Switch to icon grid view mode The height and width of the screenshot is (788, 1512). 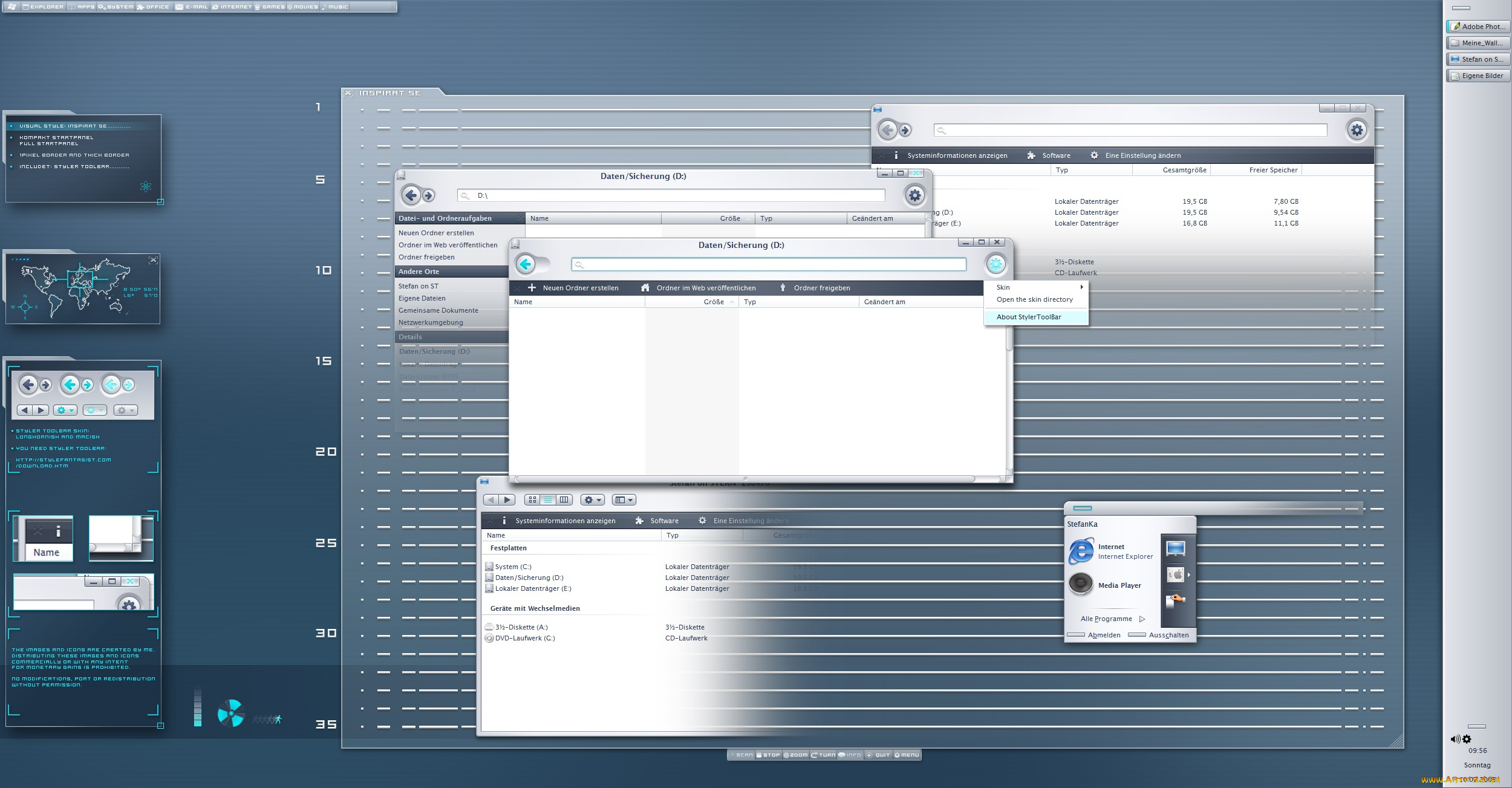pyautogui.click(x=532, y=500)
